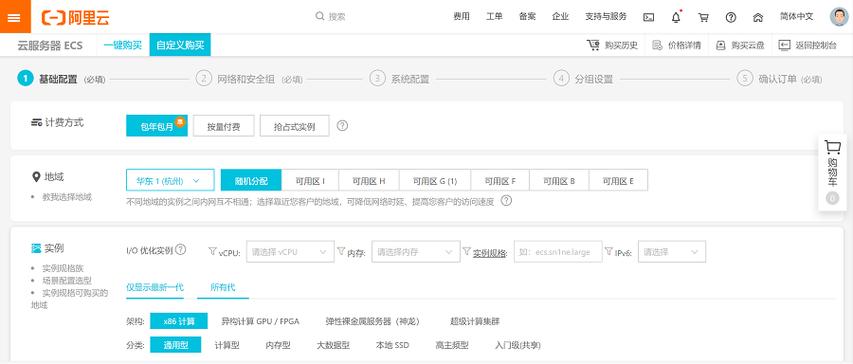This screenshot has width=853, height=364.
Task: Open the 内存 selection dropdown
Action: click(x=416, y=252)
